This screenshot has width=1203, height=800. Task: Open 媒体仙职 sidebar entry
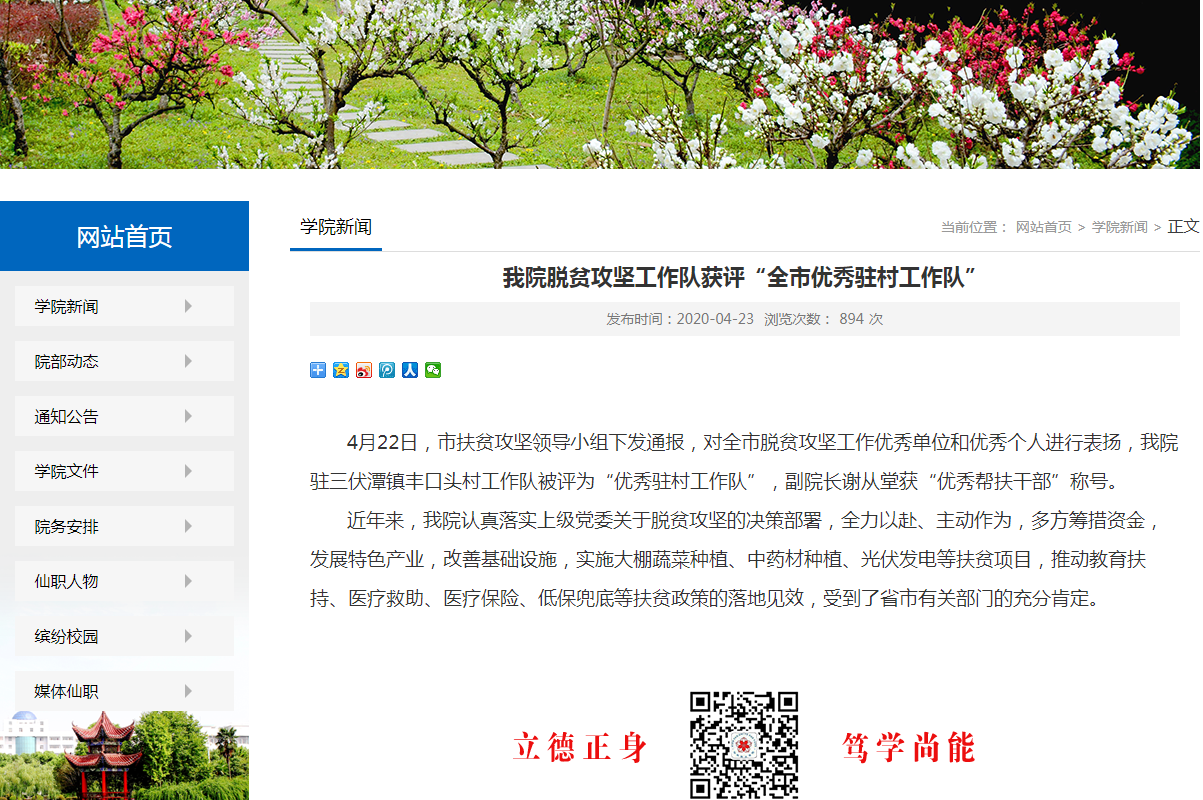(x=67, y=691)
